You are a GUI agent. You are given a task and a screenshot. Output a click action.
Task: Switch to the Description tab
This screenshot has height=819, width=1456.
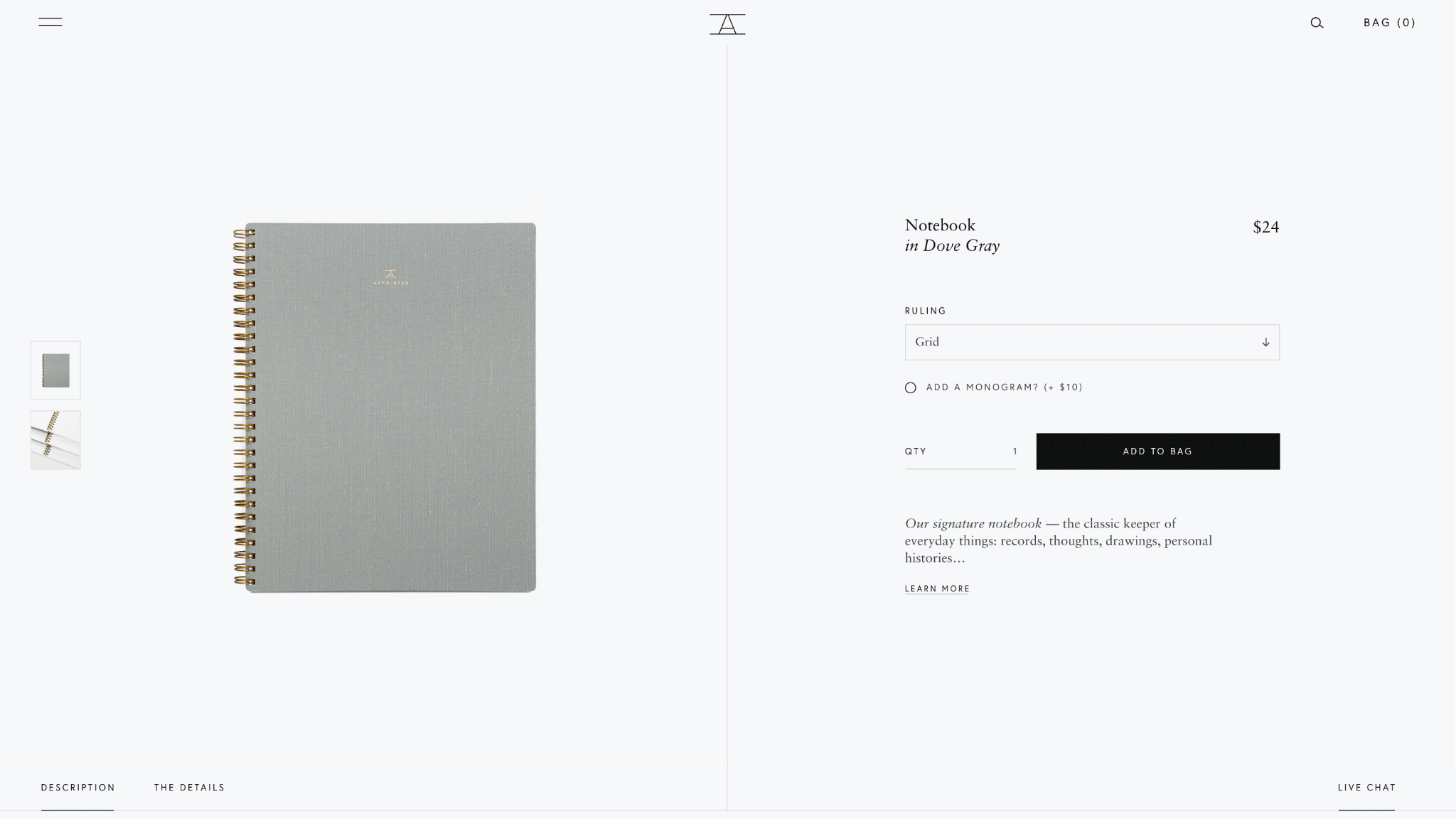(77, 788)
